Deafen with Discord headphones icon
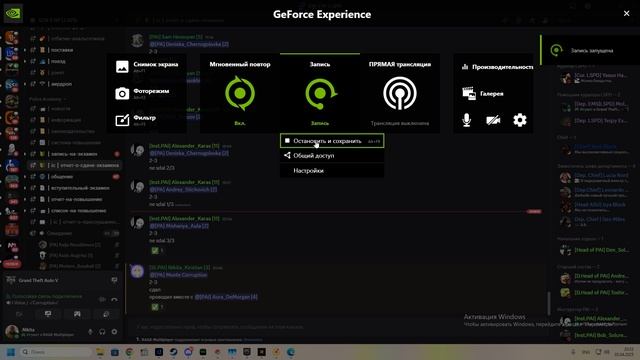The image size is (640, 360). point(102,332)
